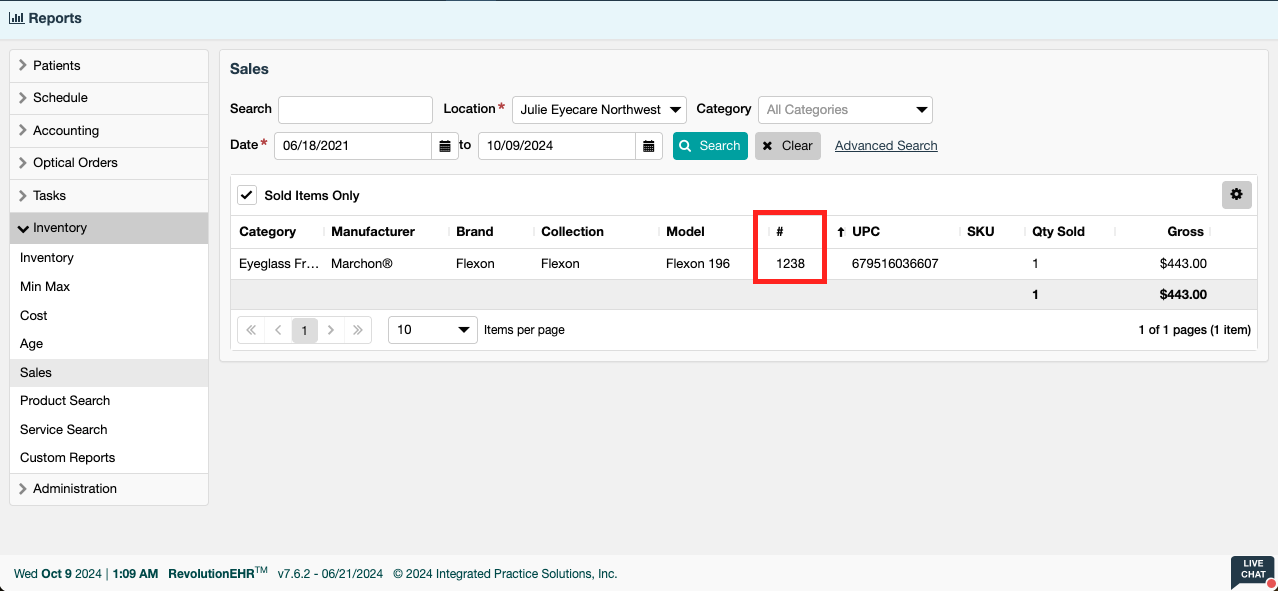This screenshot has height=591, width=1278.
Task: Expand the Administration section
Action: (x=75, y=489)
